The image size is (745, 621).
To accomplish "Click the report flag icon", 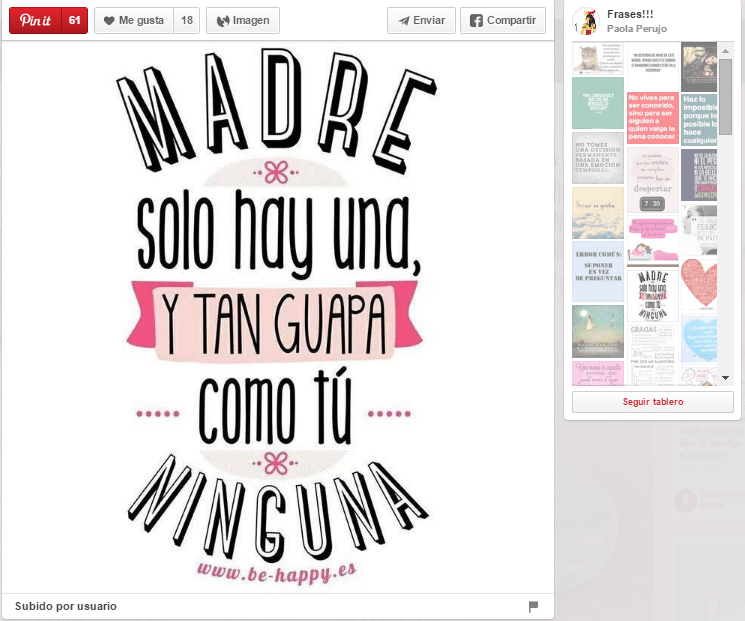I will tap(534, 606).
